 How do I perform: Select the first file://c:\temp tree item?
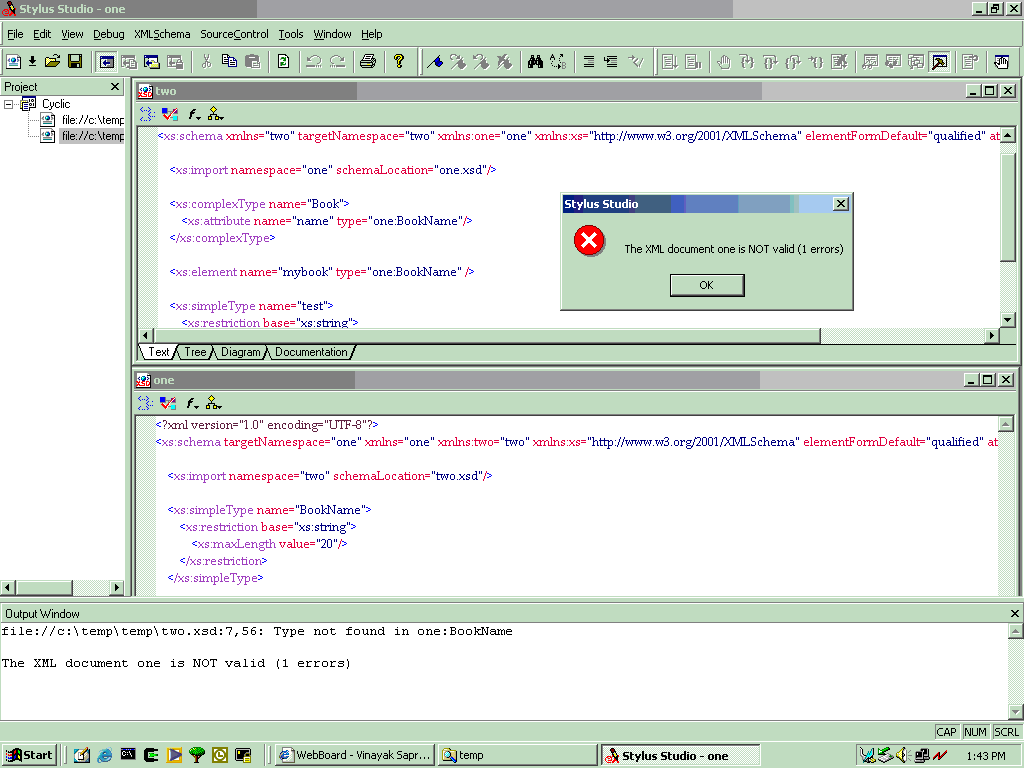pyautogui.click(x=92, y=120)
